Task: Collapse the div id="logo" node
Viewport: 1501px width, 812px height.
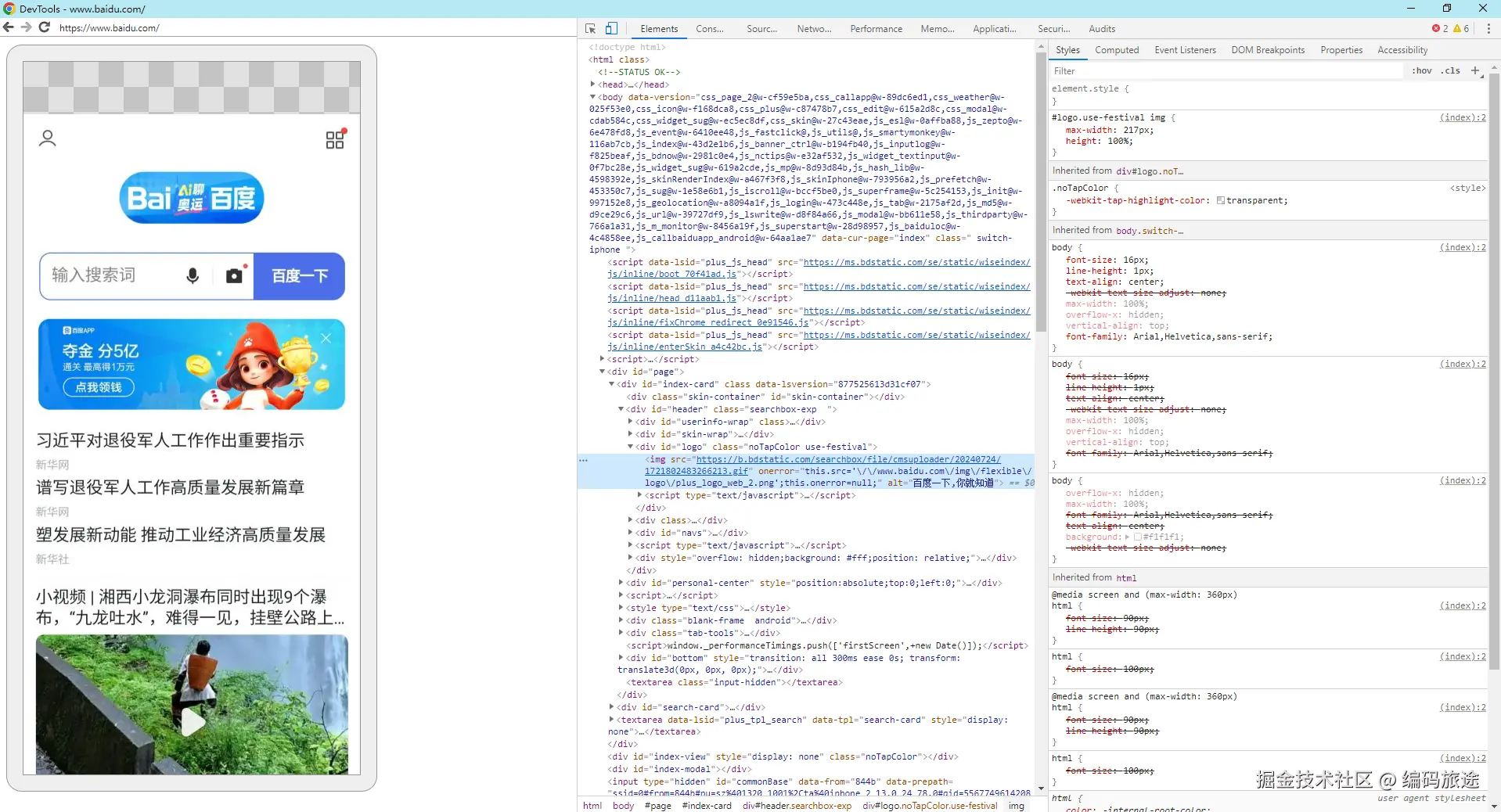Action: click(x=630, y=447)
